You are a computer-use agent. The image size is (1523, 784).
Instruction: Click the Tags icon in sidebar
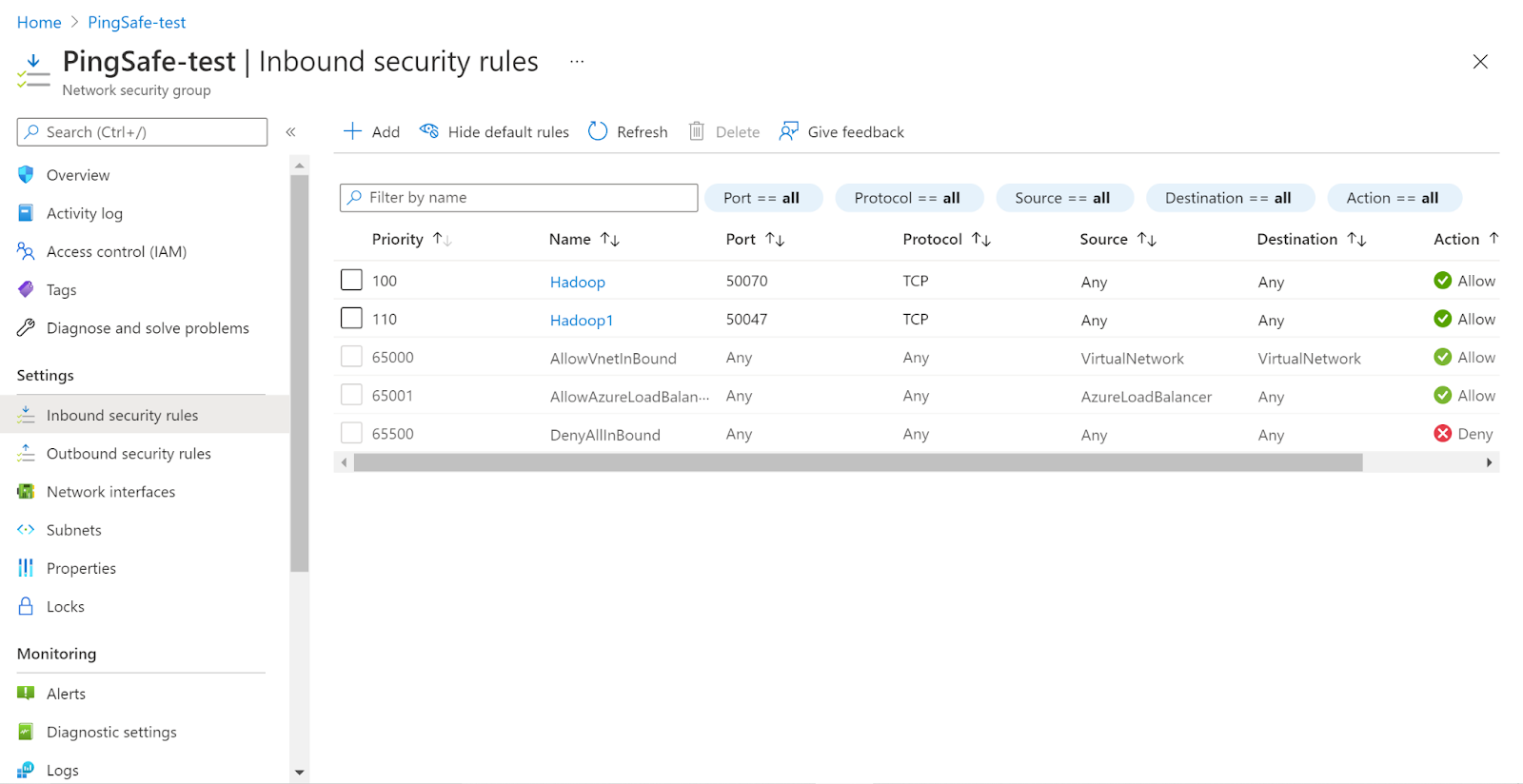coord(26,289)
